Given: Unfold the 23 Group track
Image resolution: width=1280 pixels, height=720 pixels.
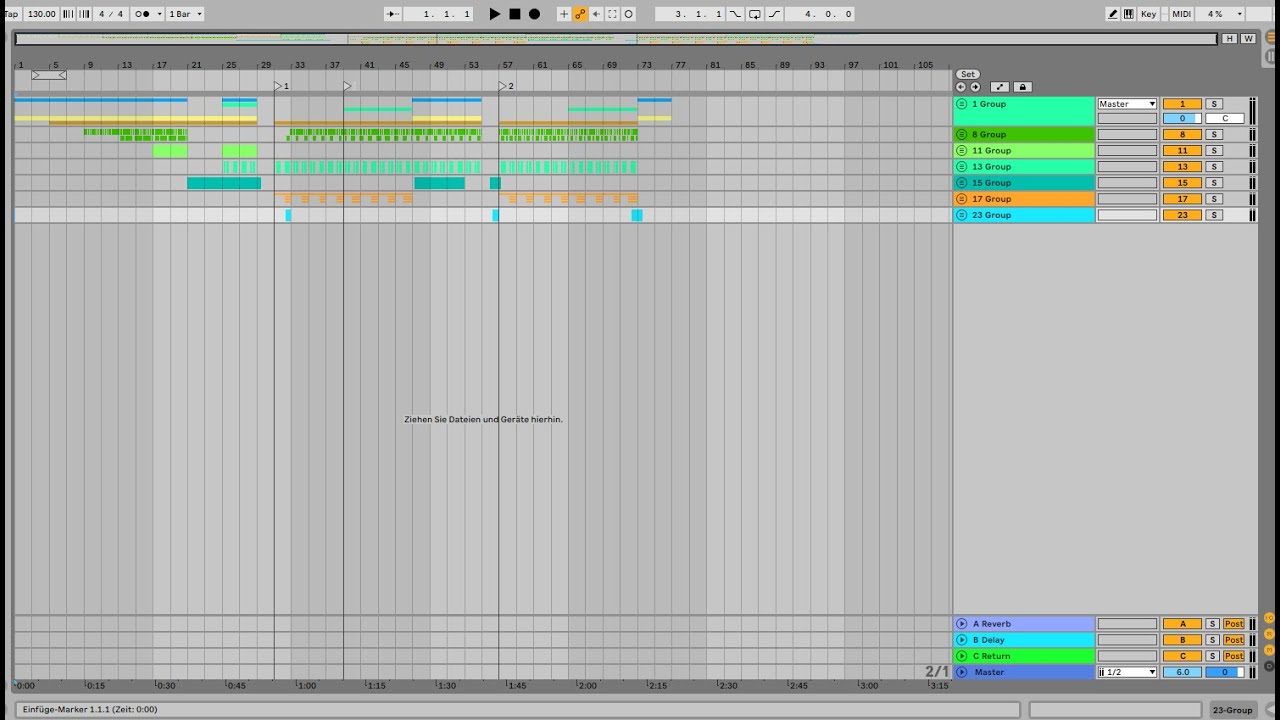Looking at the screenshot, I should pyautogui.click(x=962, y=215).
